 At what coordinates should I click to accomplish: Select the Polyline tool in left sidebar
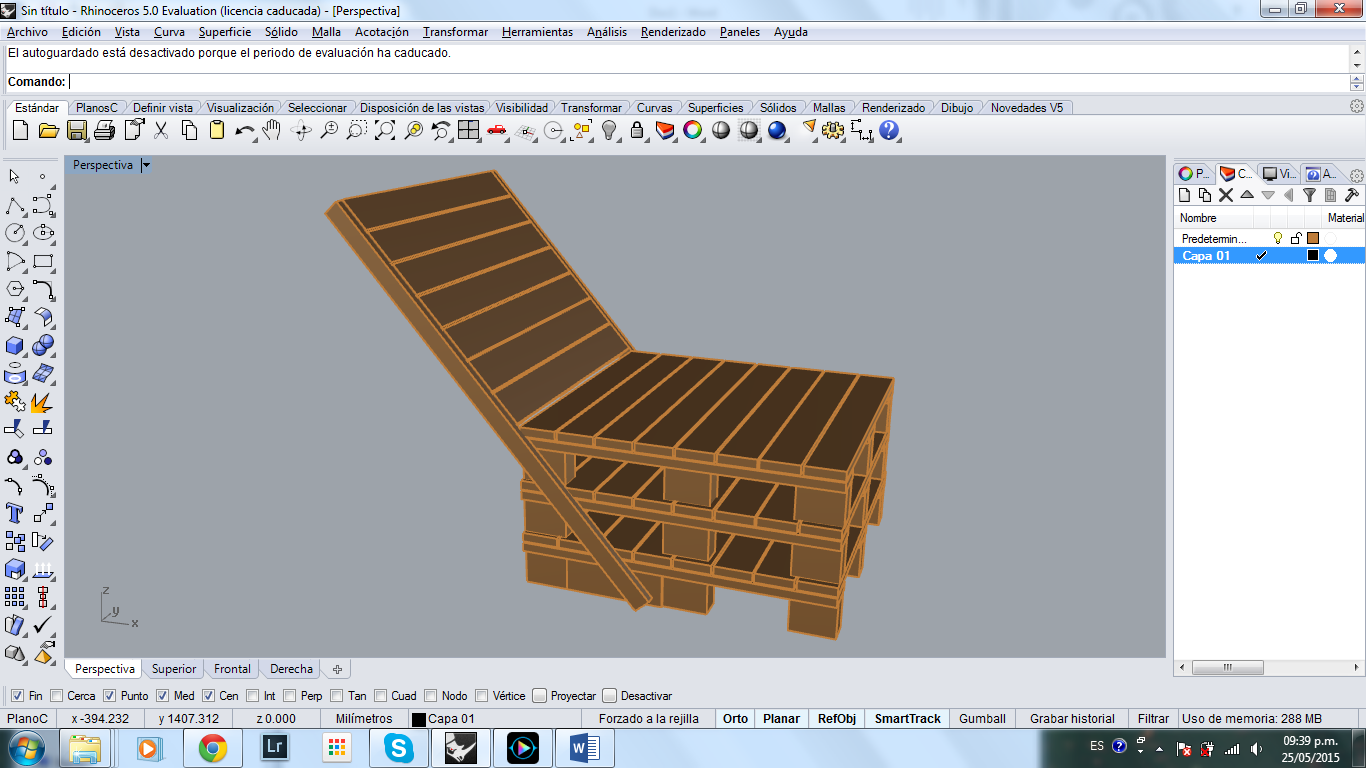pos(15,205)
